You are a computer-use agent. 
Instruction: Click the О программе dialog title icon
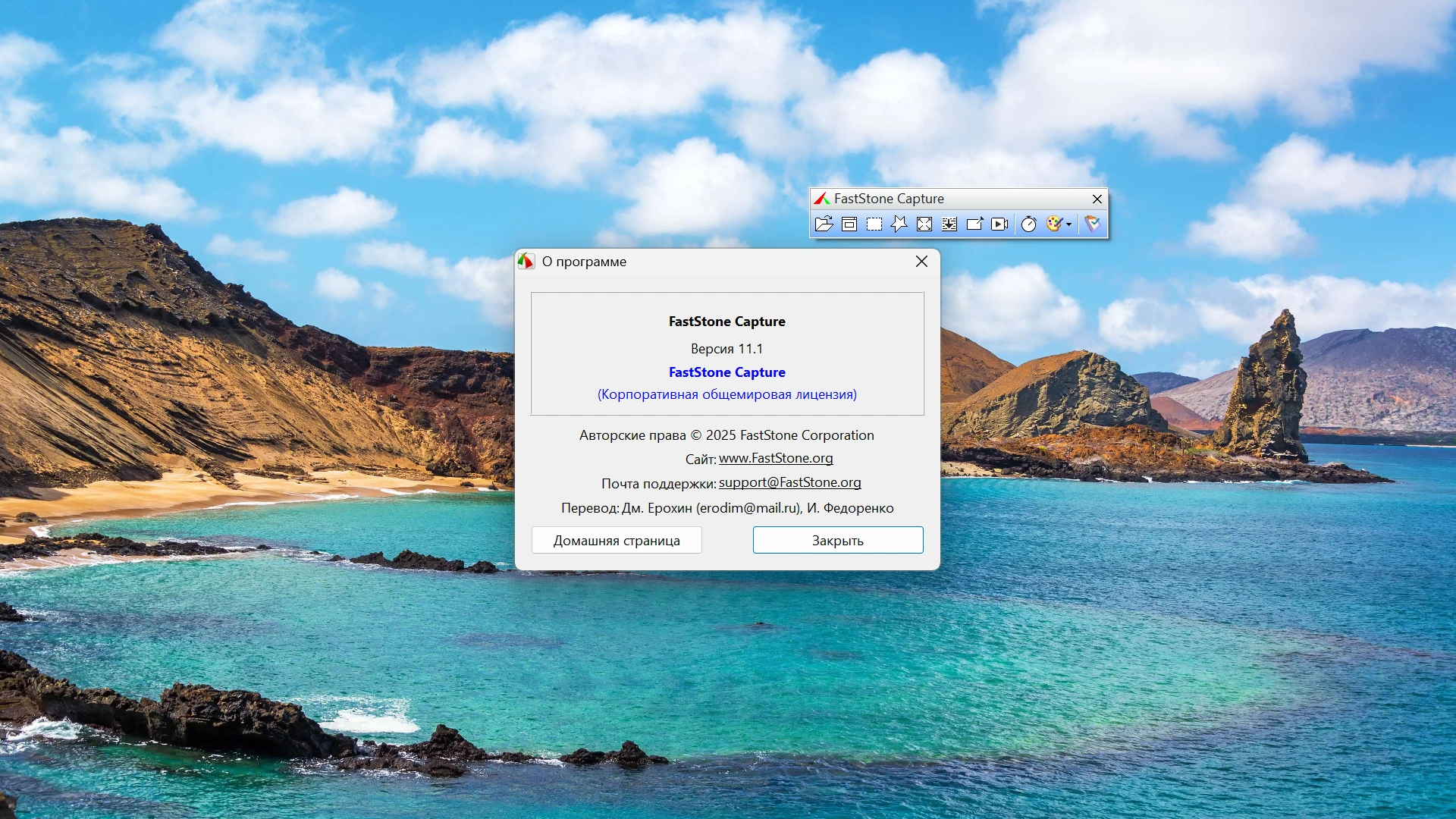(x=526, y=262)
